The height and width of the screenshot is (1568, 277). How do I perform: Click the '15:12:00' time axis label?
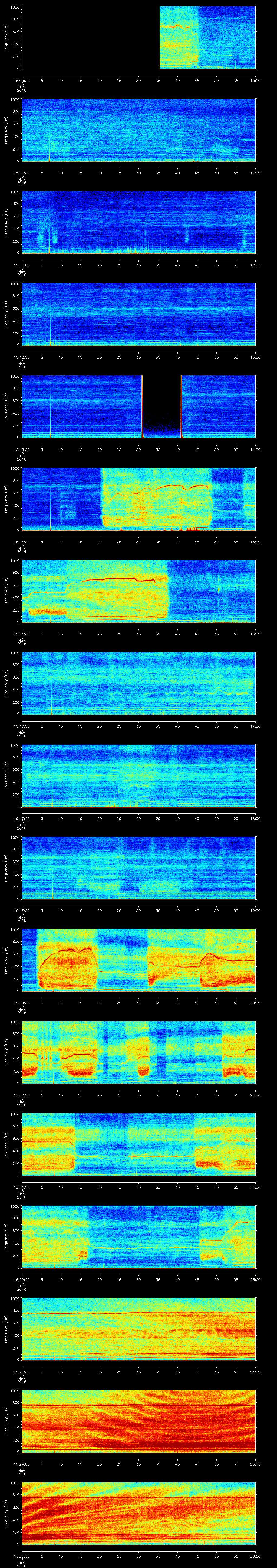point(21,357)
